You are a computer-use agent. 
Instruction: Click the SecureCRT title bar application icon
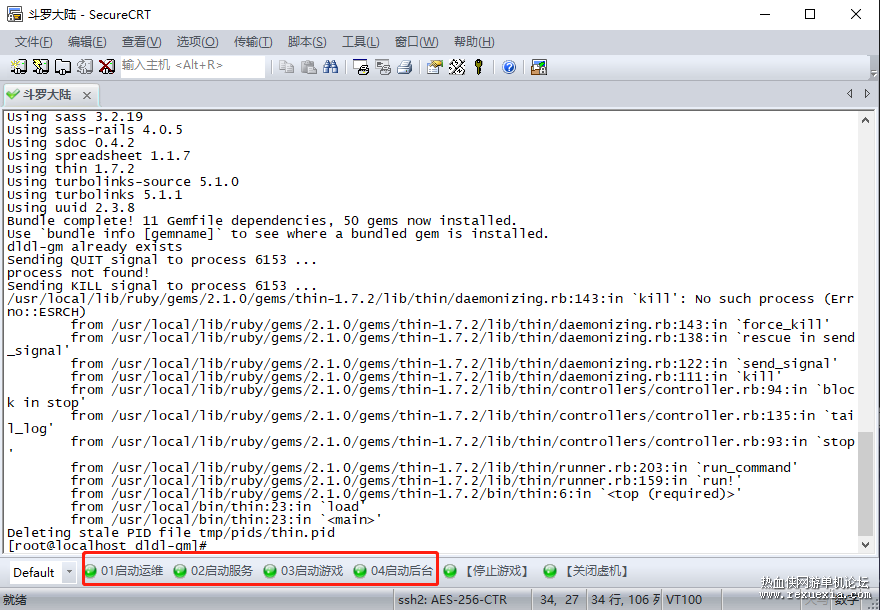[x=15, y=14]
